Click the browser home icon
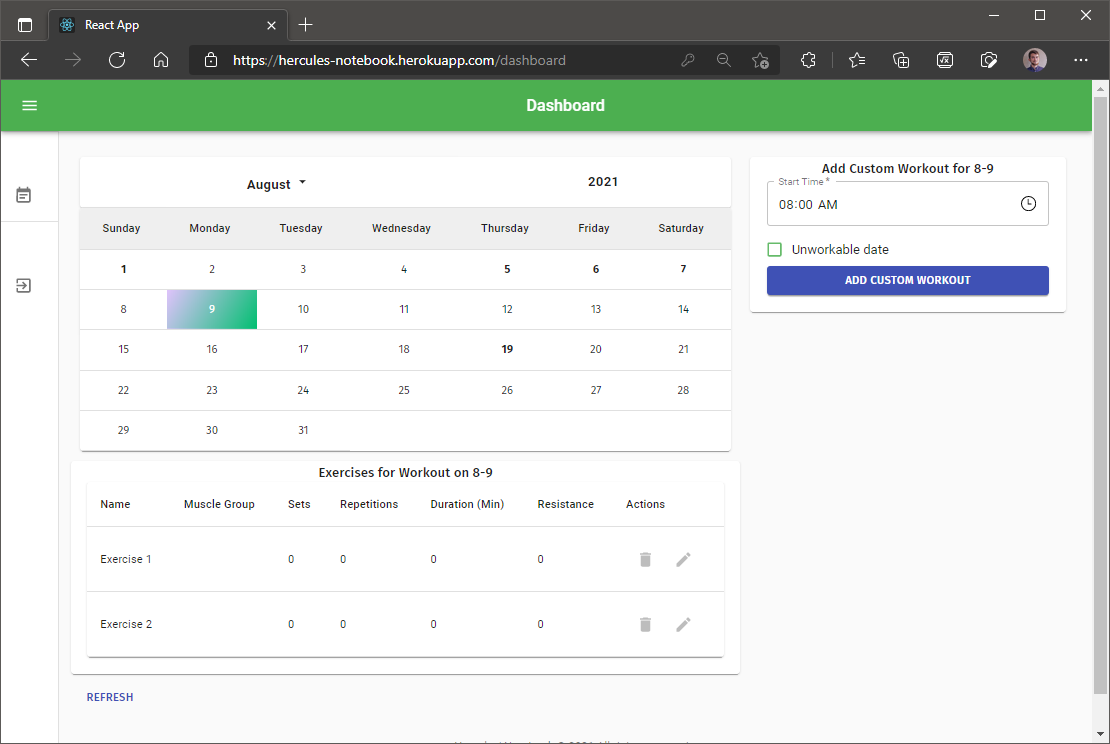1110x744 pixels. pos(161,60)
